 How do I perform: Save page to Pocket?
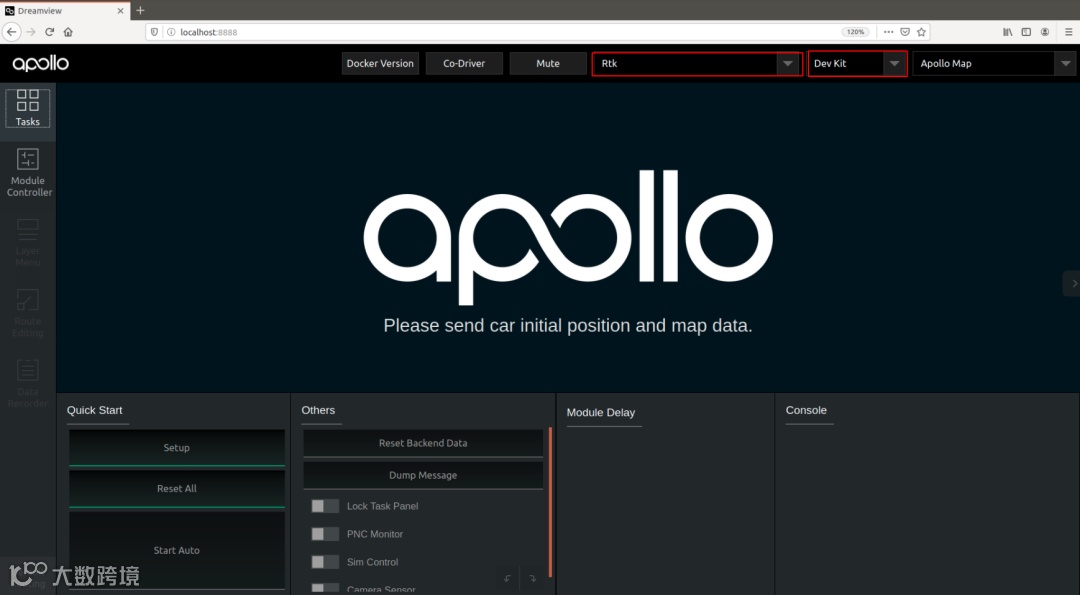click(905, 32)
